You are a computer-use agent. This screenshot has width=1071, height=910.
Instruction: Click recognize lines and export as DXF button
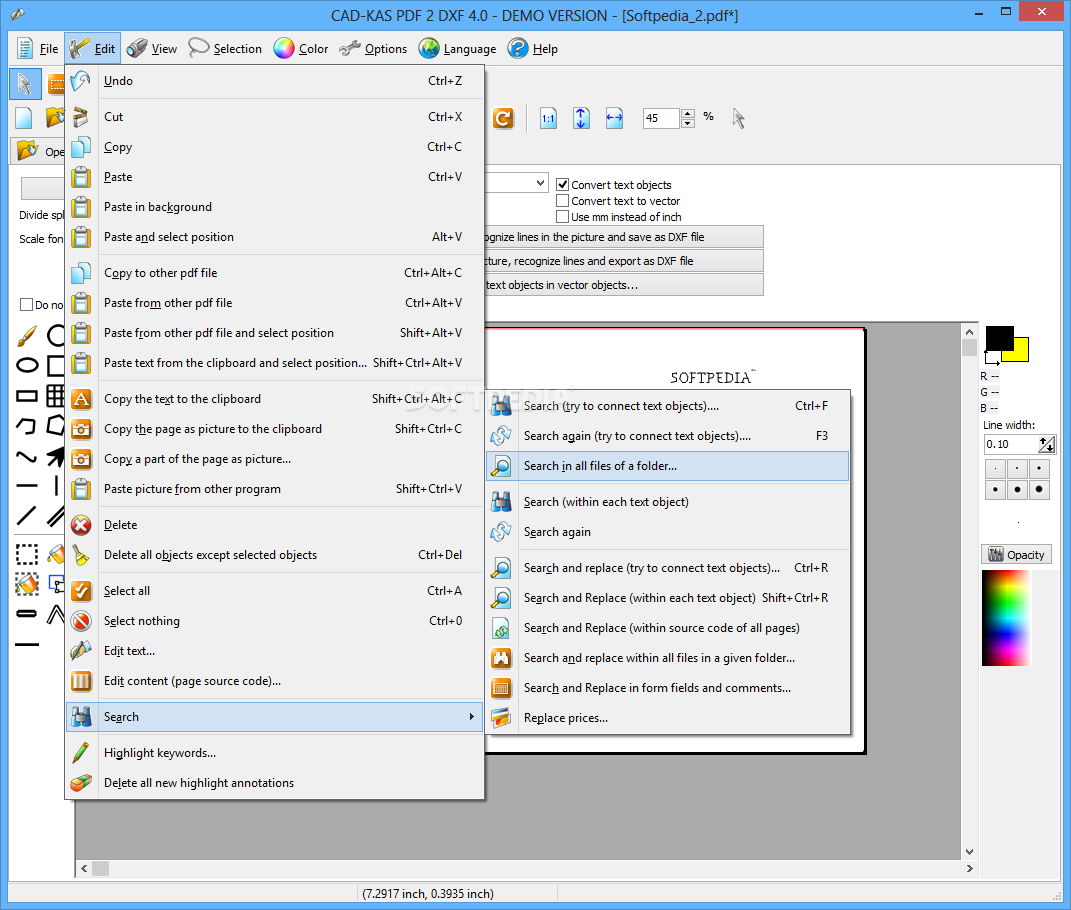coord(624,261)
